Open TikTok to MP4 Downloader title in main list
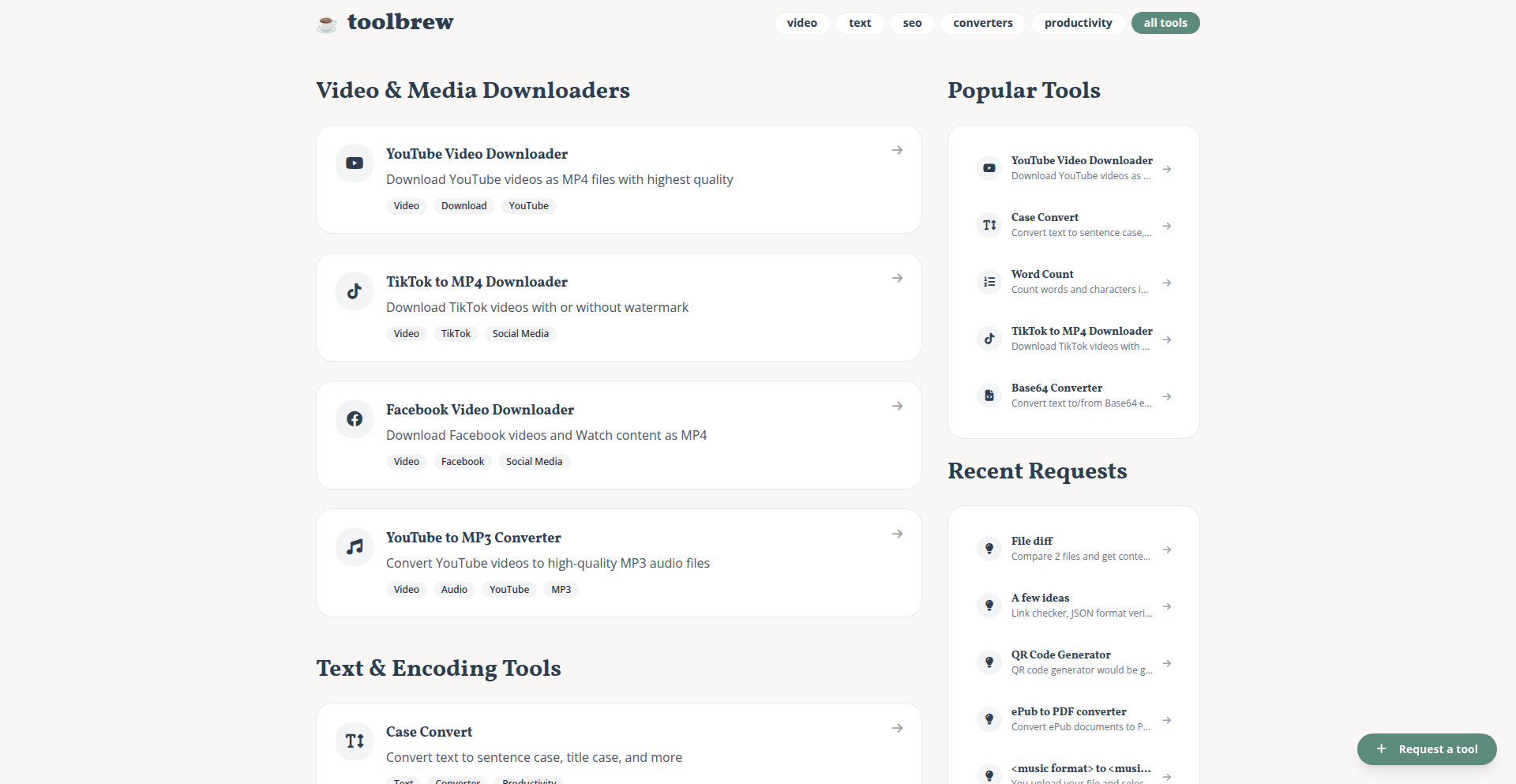1516x784 pixels. point(477,282)
